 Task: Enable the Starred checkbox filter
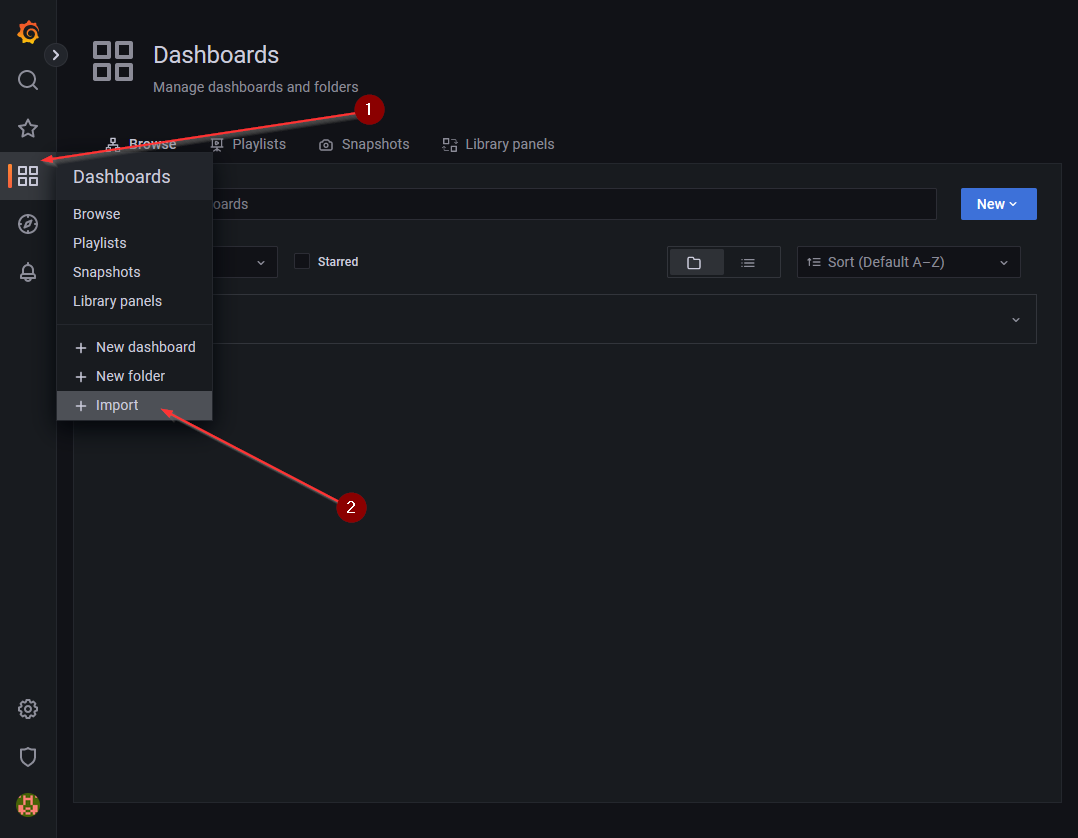coord(301,262)
